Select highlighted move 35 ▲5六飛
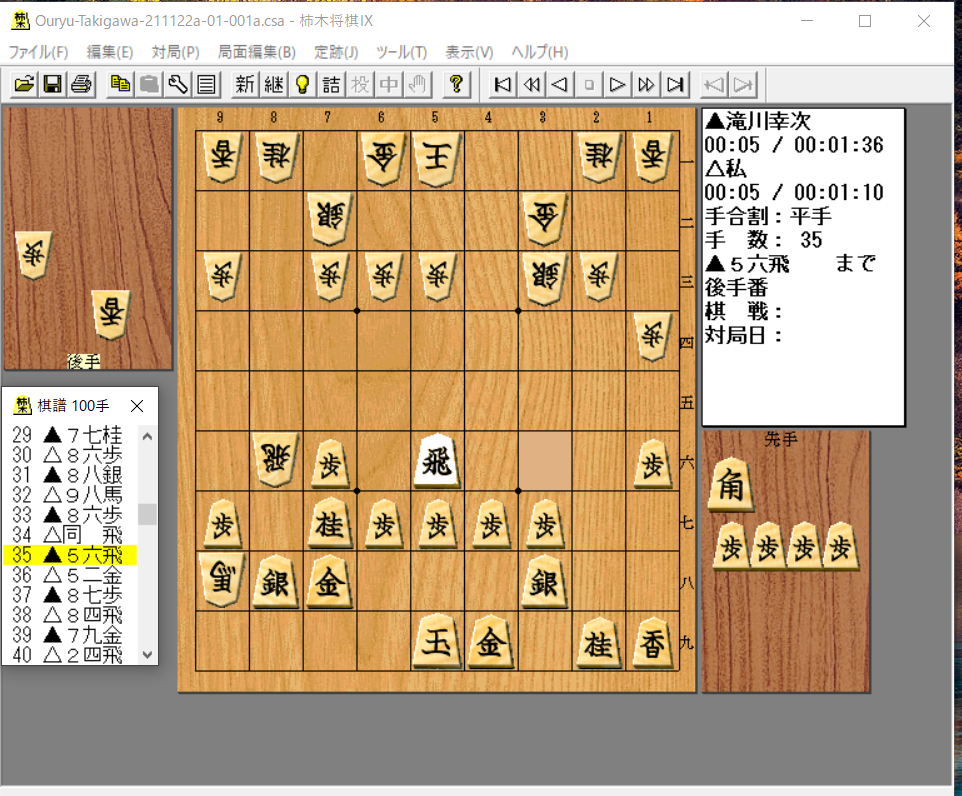 tap(70, 555)
